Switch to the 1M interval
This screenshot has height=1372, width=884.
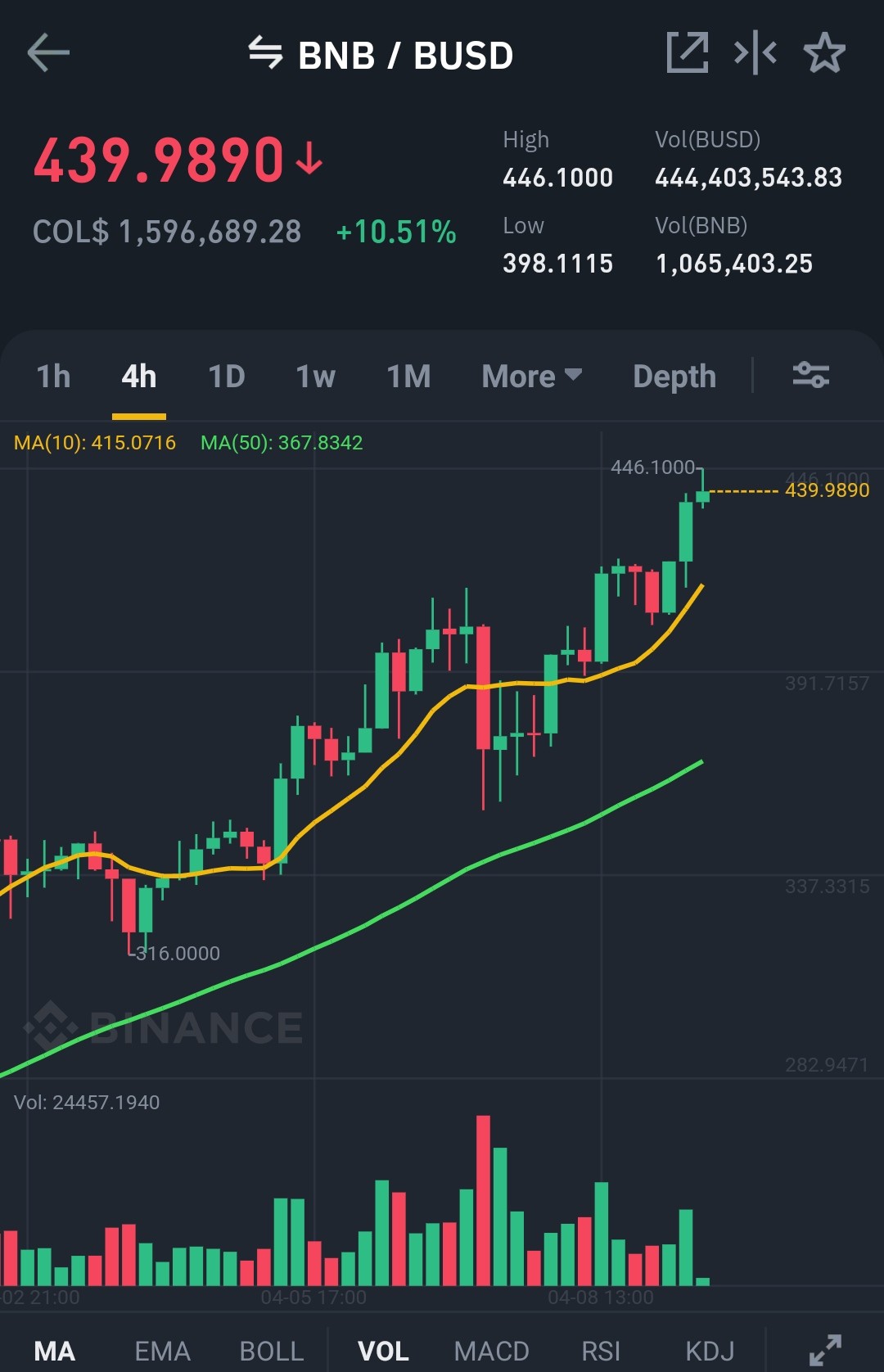408,377
